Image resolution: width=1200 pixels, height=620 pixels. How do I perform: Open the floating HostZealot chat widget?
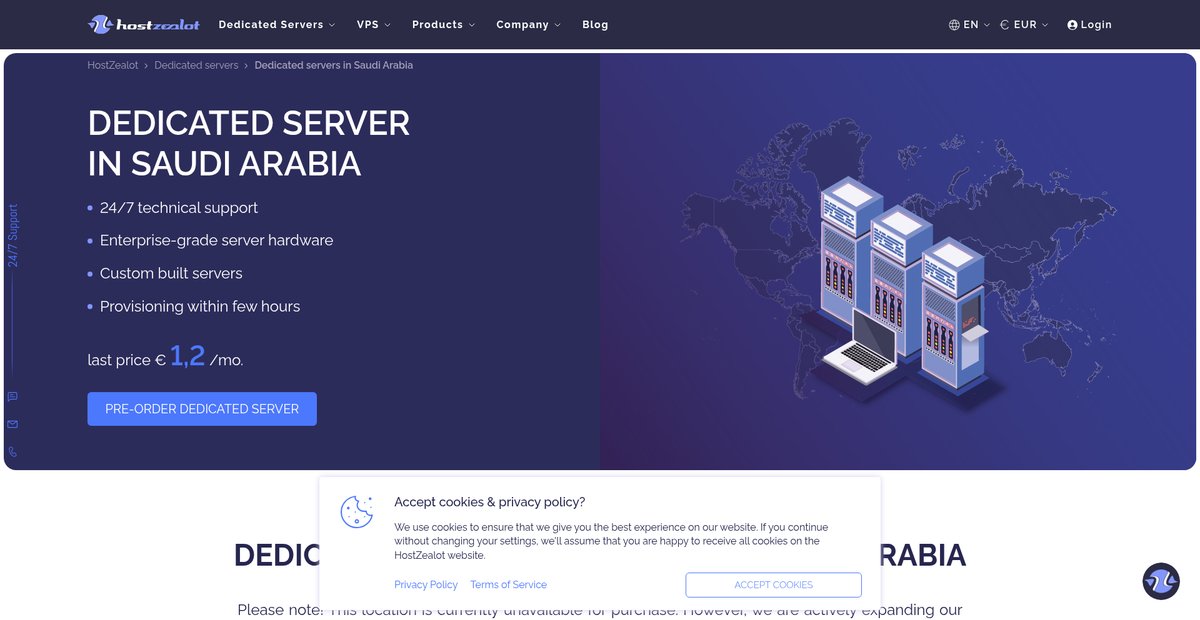pyautogui.click(x=1161, y=581)
